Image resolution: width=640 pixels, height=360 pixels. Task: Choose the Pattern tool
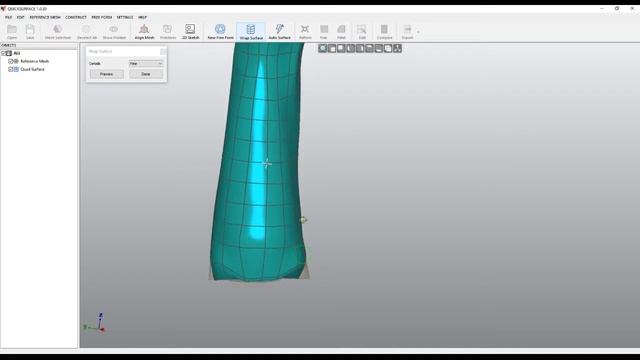[305, 31]
